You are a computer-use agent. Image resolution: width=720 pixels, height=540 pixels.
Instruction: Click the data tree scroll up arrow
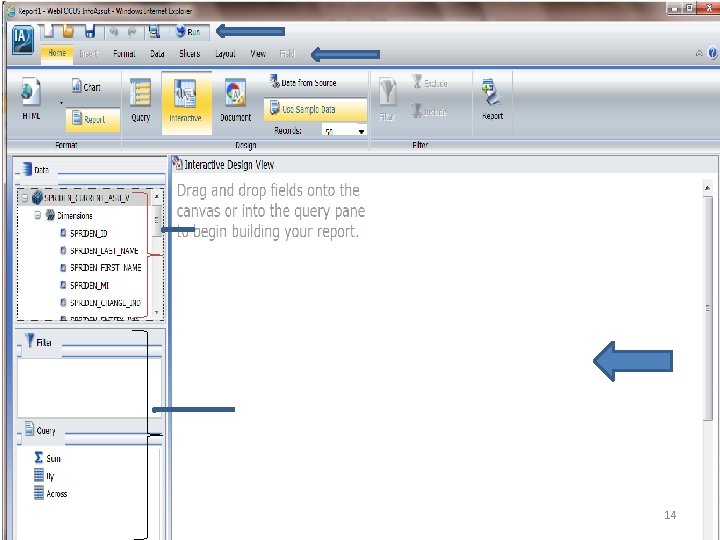[157, 197]
